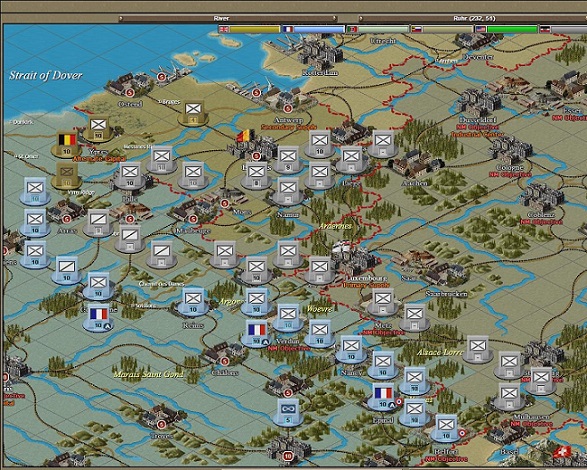Image resolution: width=587 pixels, height=470 pixels.
Task: Select the British infantry unit near Bruges
Action: (193, 112)
